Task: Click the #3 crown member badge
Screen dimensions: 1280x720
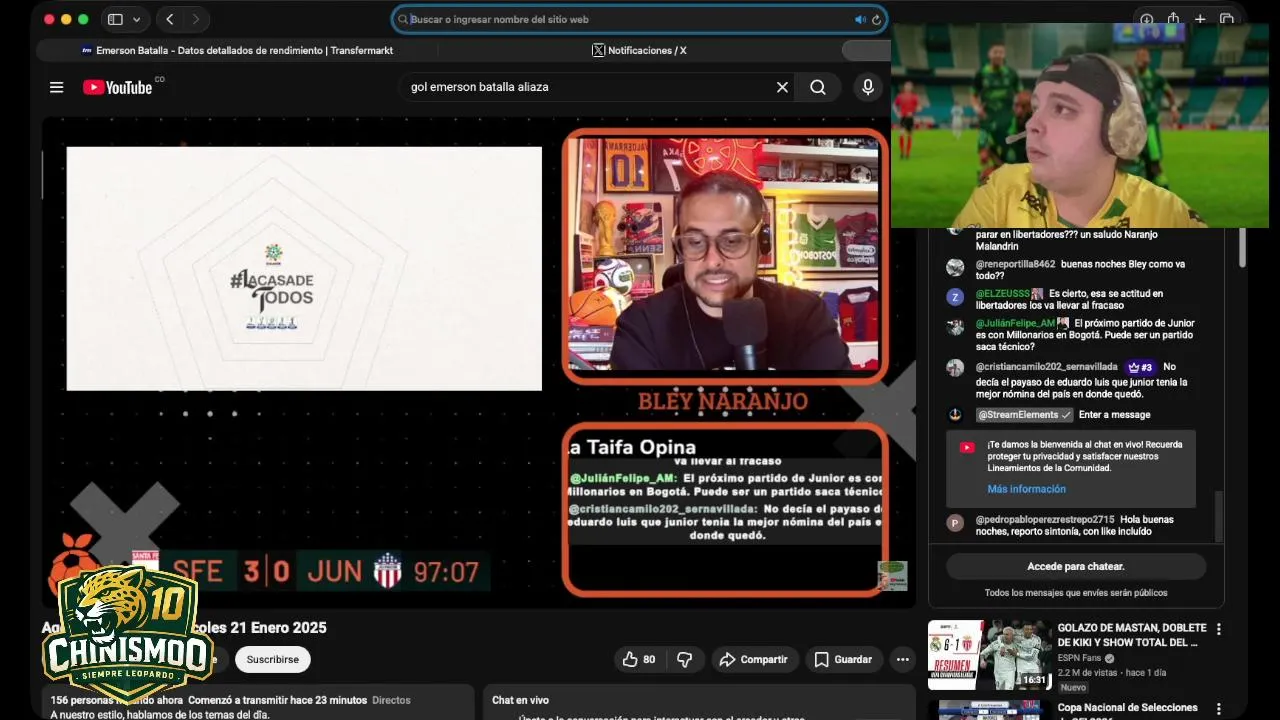Action: (x=1140, y=367)
